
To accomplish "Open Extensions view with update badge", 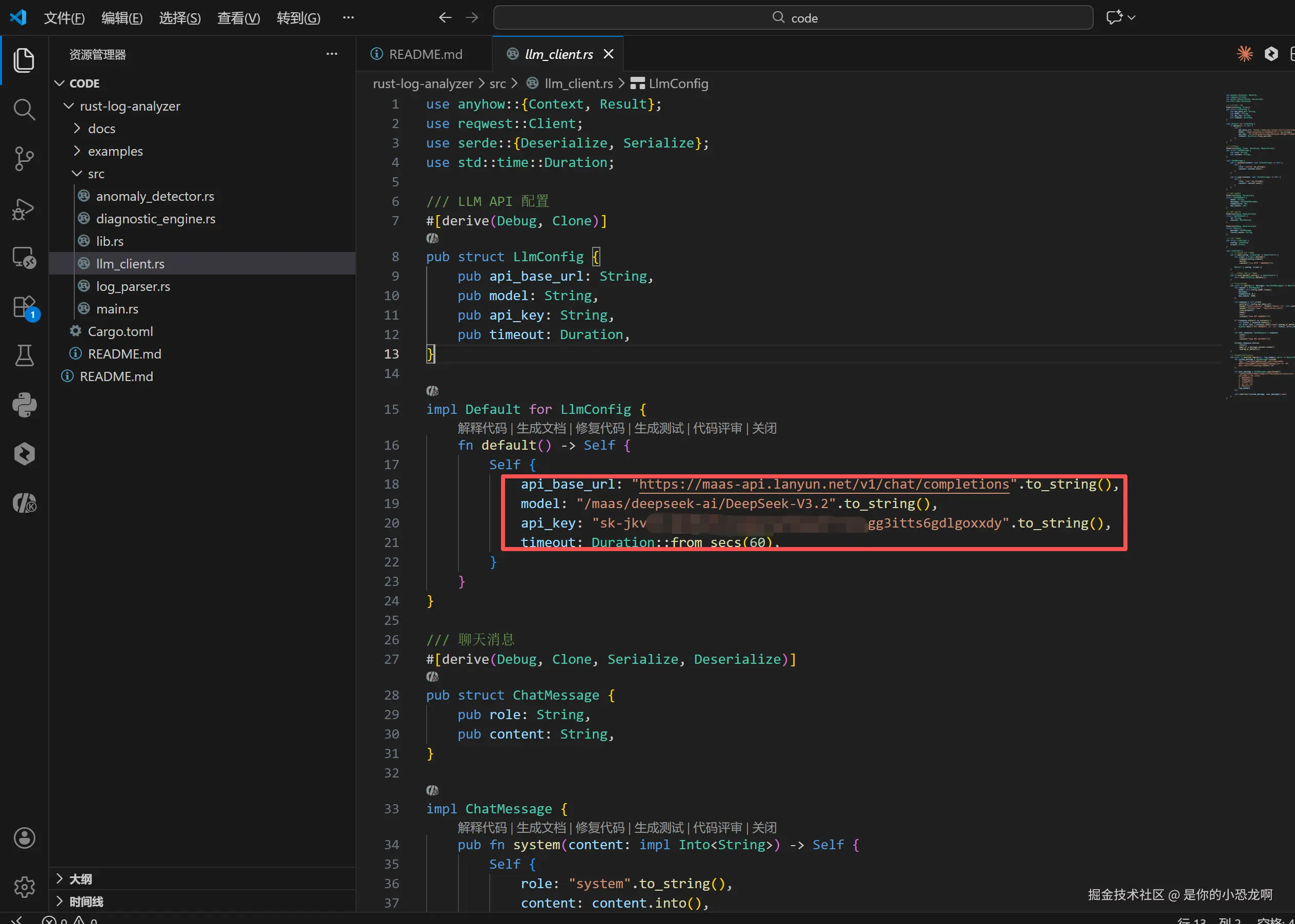I will (x=24, y=307).
